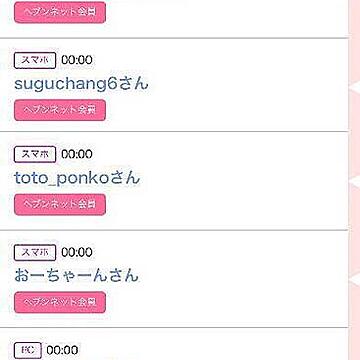Image resolution: width=360 pixels, height=360 pixels.
Task: Click the PC device badge at bottom
Action: coord(28,350)
